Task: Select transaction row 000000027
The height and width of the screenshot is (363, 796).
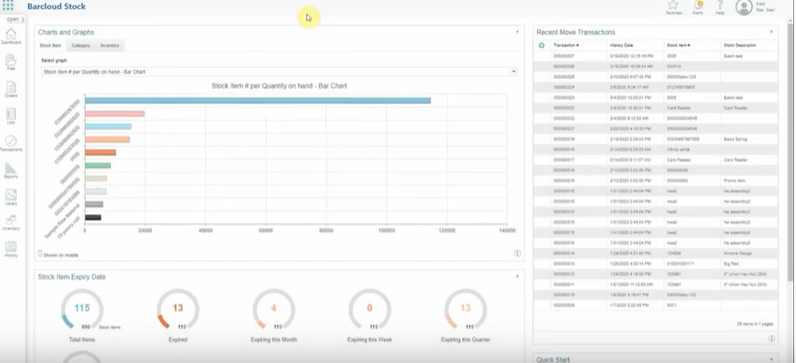Action: click(x=655, y=56)
